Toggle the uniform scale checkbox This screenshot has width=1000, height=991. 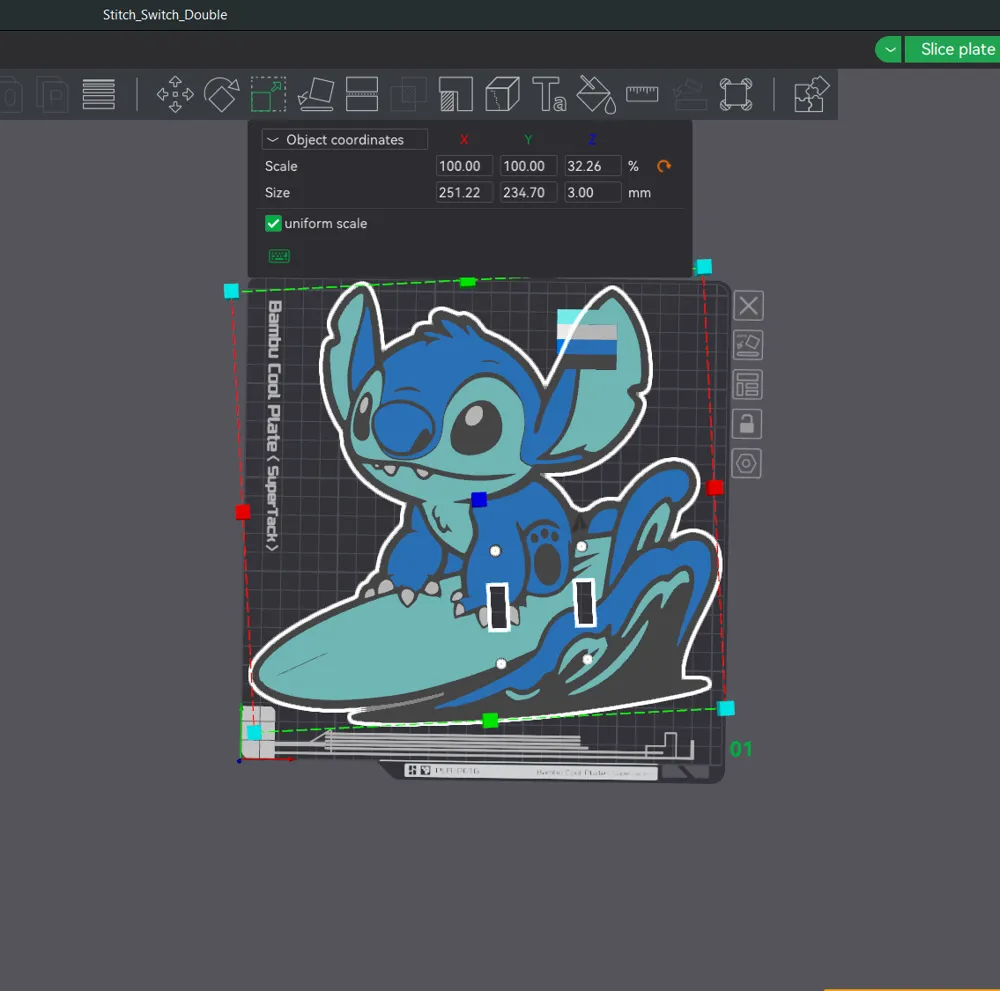click(273, 223)
